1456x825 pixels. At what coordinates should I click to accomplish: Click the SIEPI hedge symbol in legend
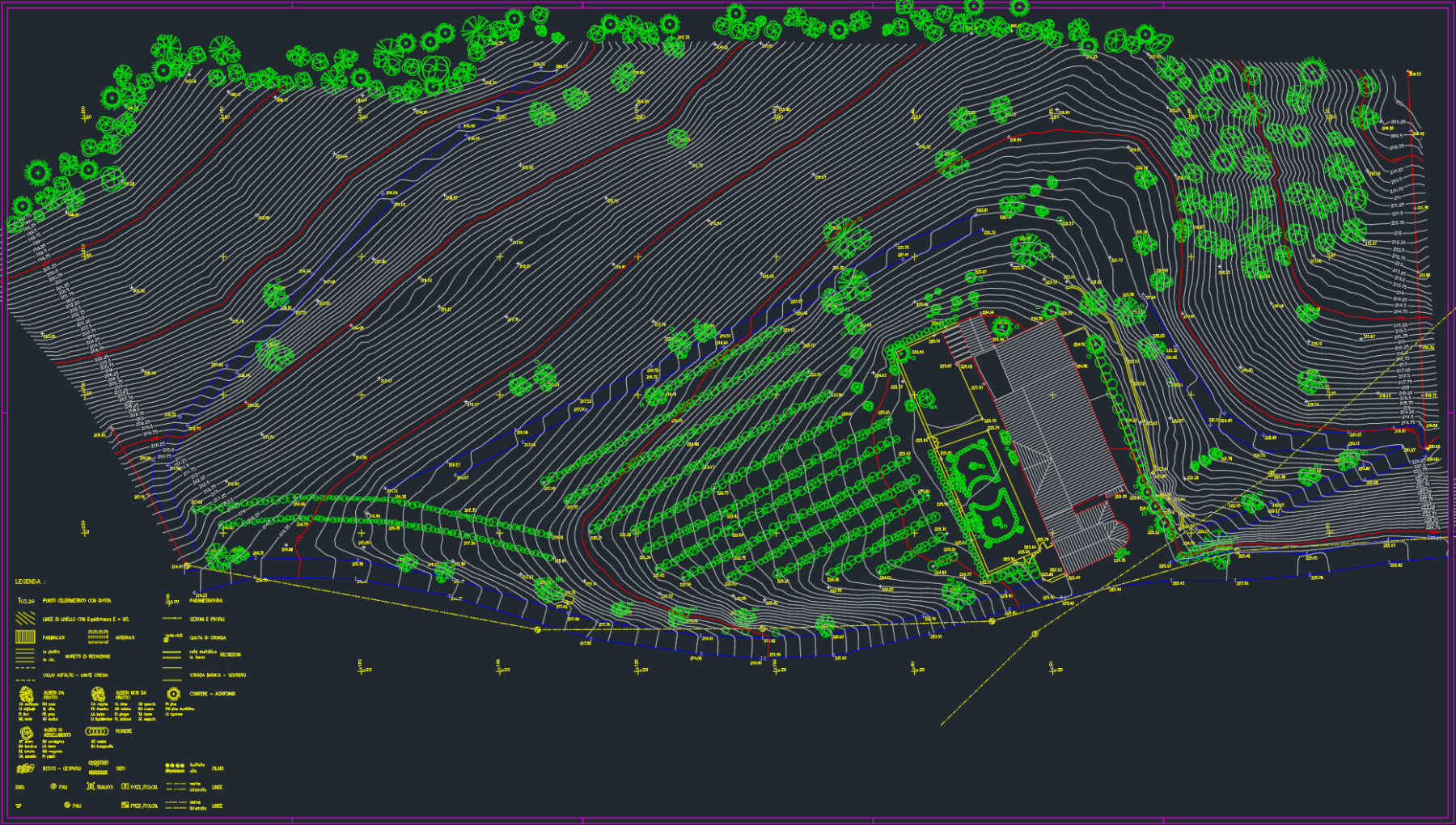pos(98,768)
